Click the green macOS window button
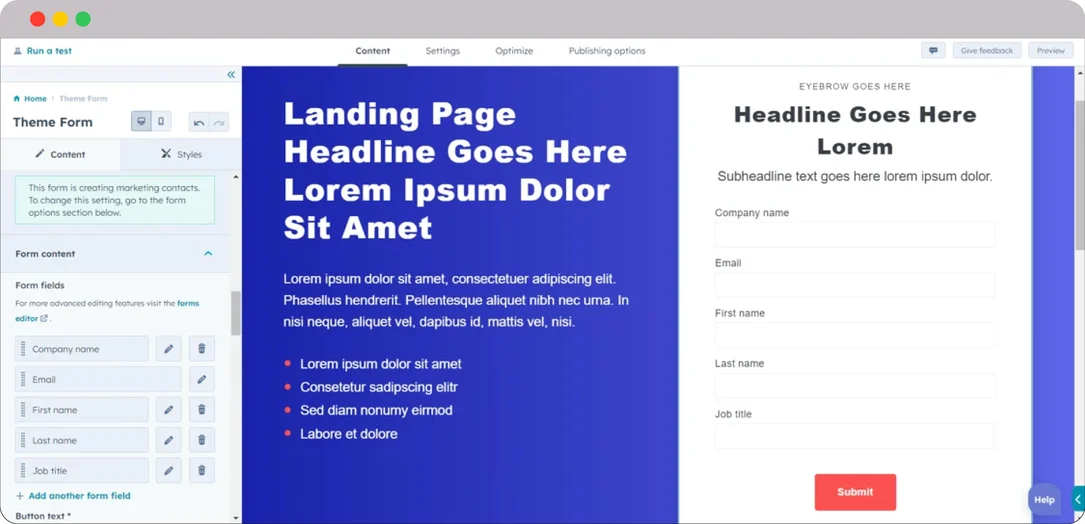The width and height of the screenshot is (1085, 524). [x=83, y=19]
